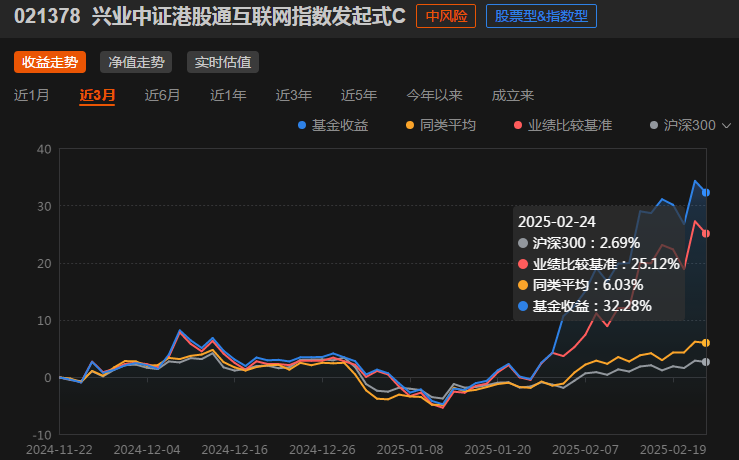Click tooltip value 业绩比较基准：25.12%
Image resolution: width=739 pixels, height=460 pixels.
tap(599, 264)
